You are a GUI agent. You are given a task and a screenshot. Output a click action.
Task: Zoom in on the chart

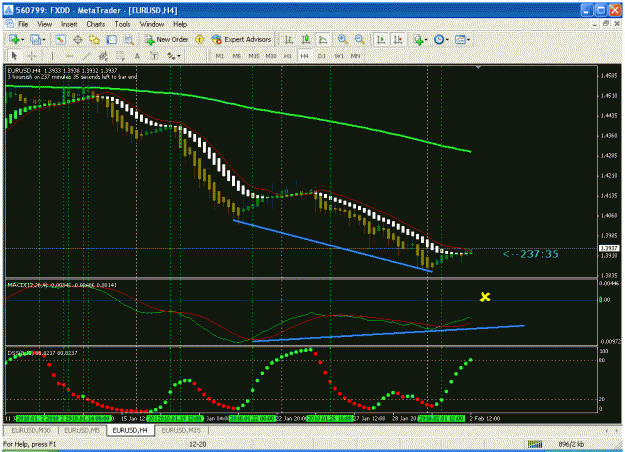click(342, 39)
